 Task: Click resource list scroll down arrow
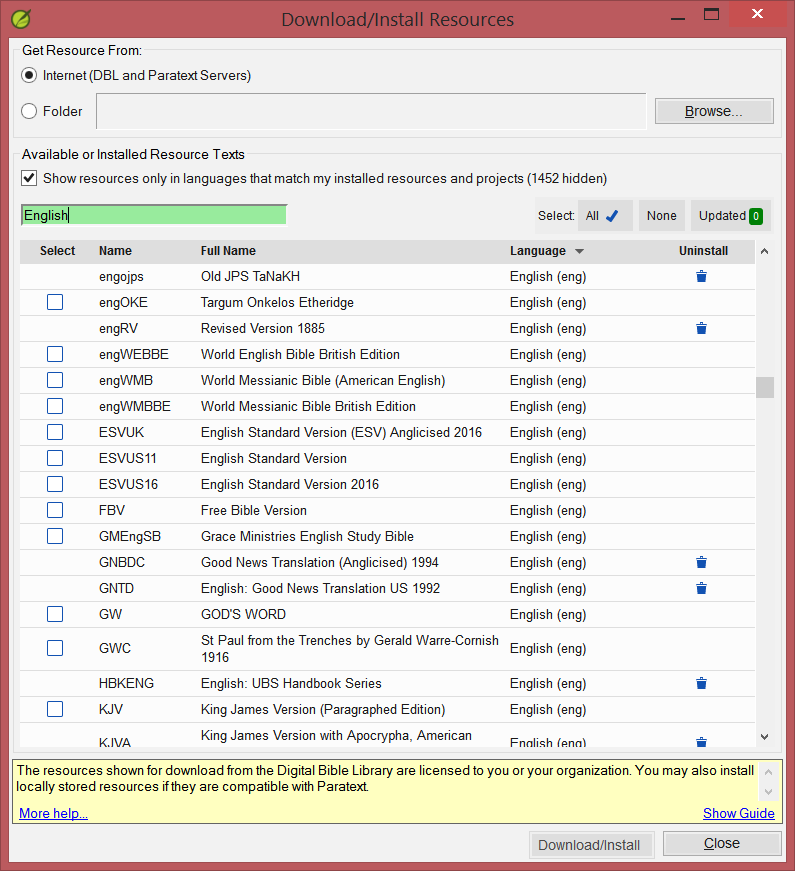pyautogui.click(x=764, y=737)
